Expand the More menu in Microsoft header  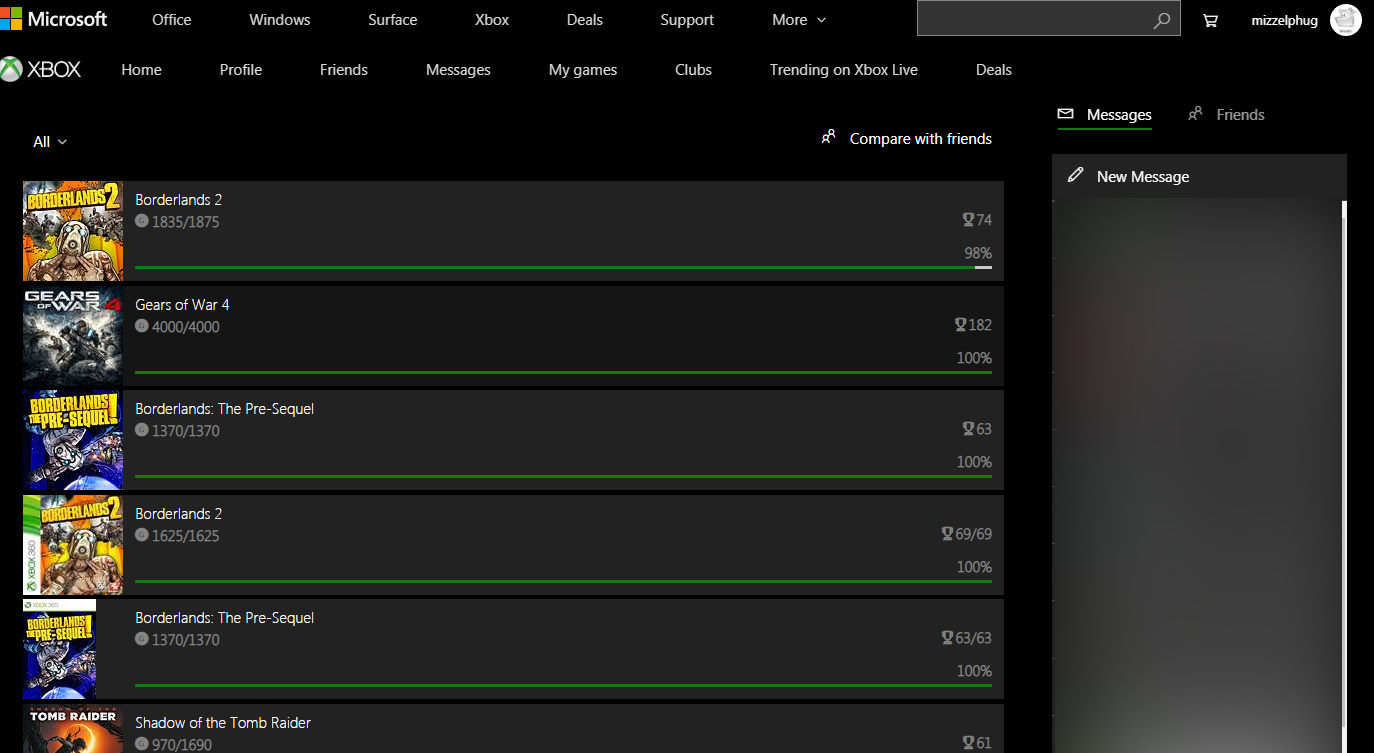pyautogui.click(x=799, y=20)
